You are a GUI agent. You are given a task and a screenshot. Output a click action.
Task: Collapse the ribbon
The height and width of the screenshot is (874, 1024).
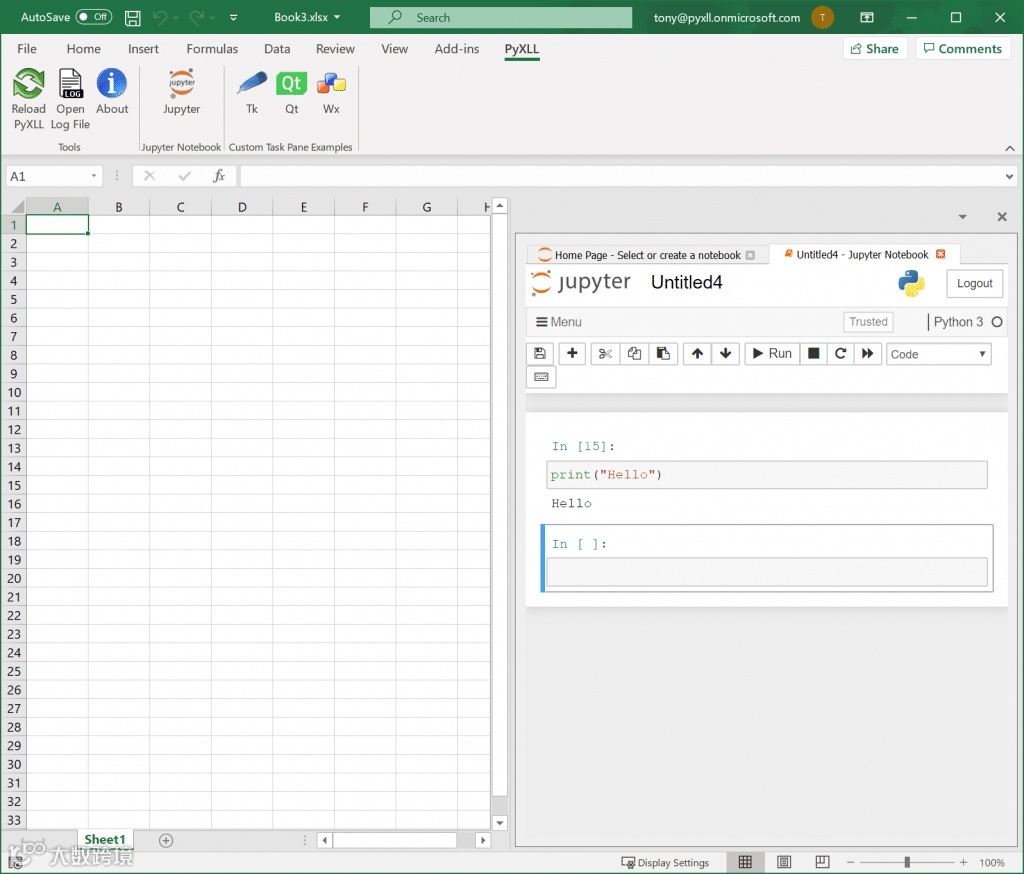pos(1010,148)
